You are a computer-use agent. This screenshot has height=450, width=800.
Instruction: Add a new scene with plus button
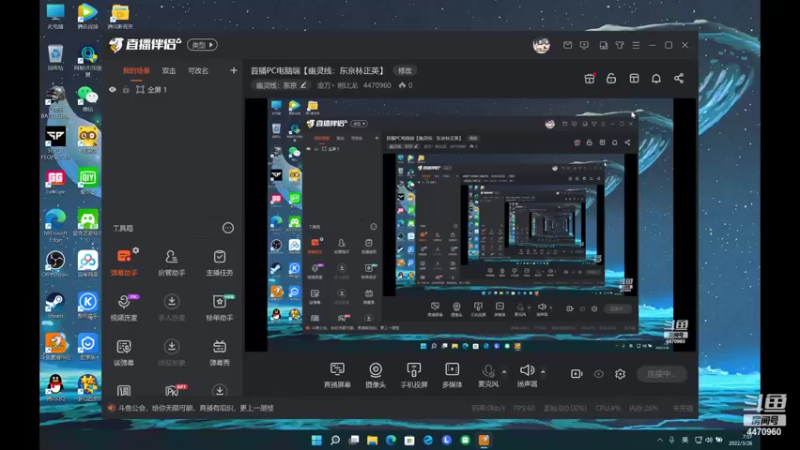coord(234,70)
